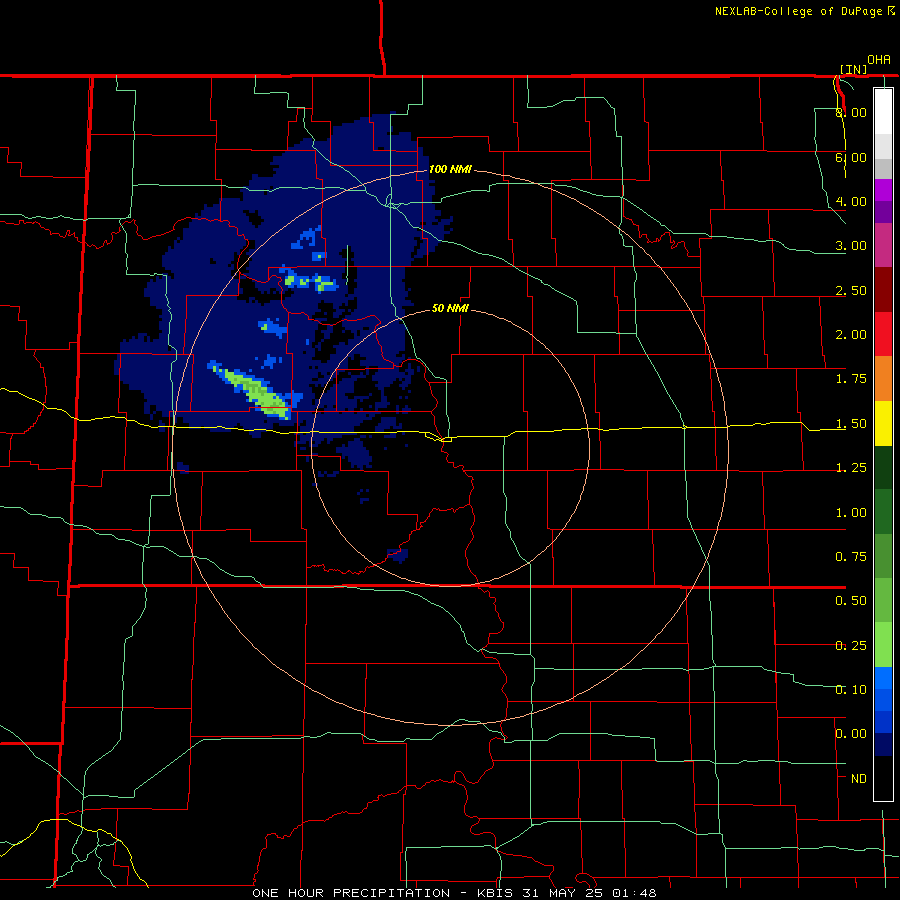
Task: Click the [IN] units label
Action: (x=853, y=69)
